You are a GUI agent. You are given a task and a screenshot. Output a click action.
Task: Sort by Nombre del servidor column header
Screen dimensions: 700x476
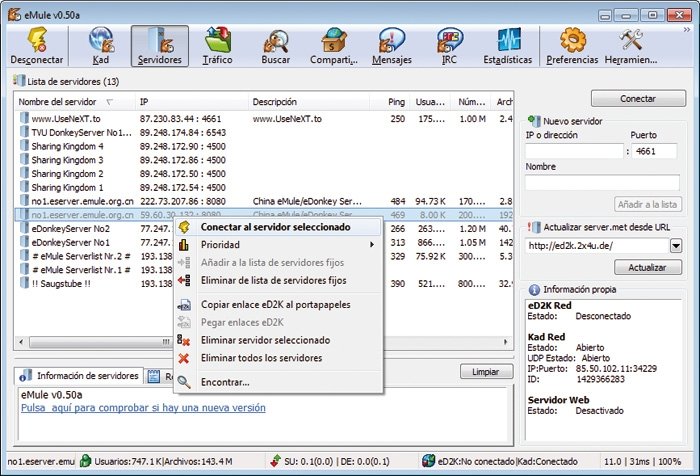[x=75, y=102]
